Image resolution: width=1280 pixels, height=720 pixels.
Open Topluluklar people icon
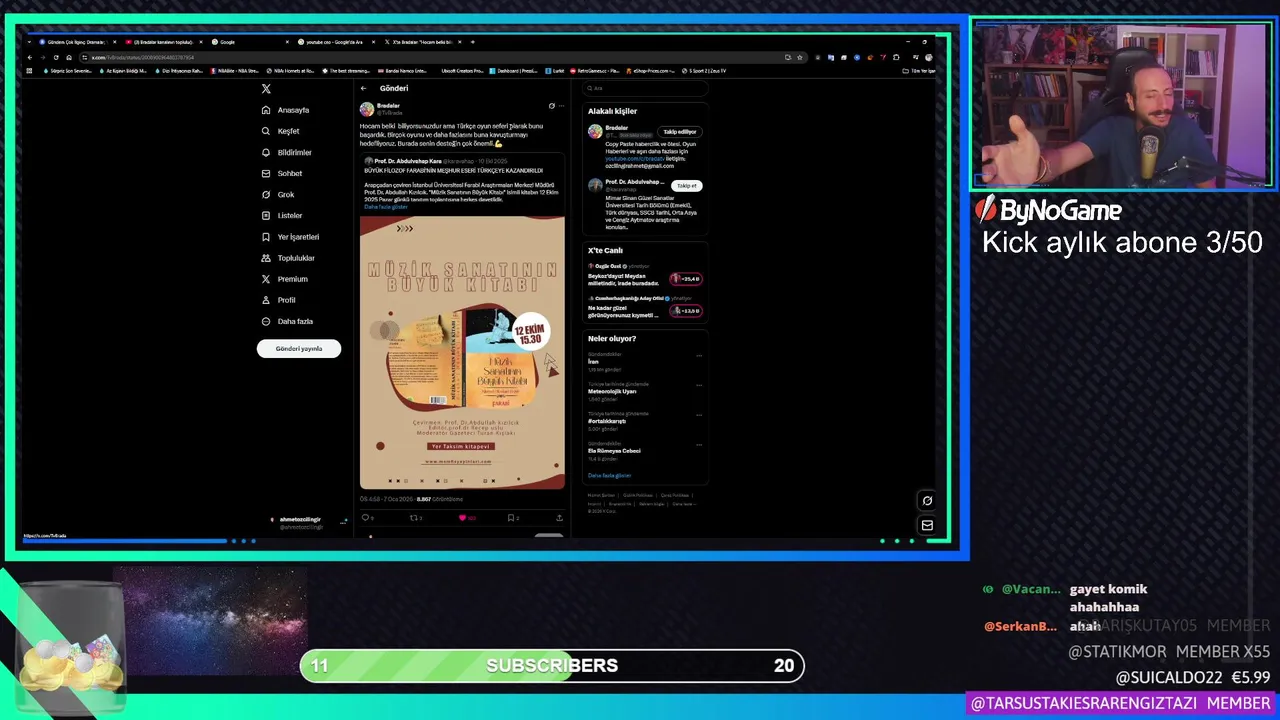266,258
